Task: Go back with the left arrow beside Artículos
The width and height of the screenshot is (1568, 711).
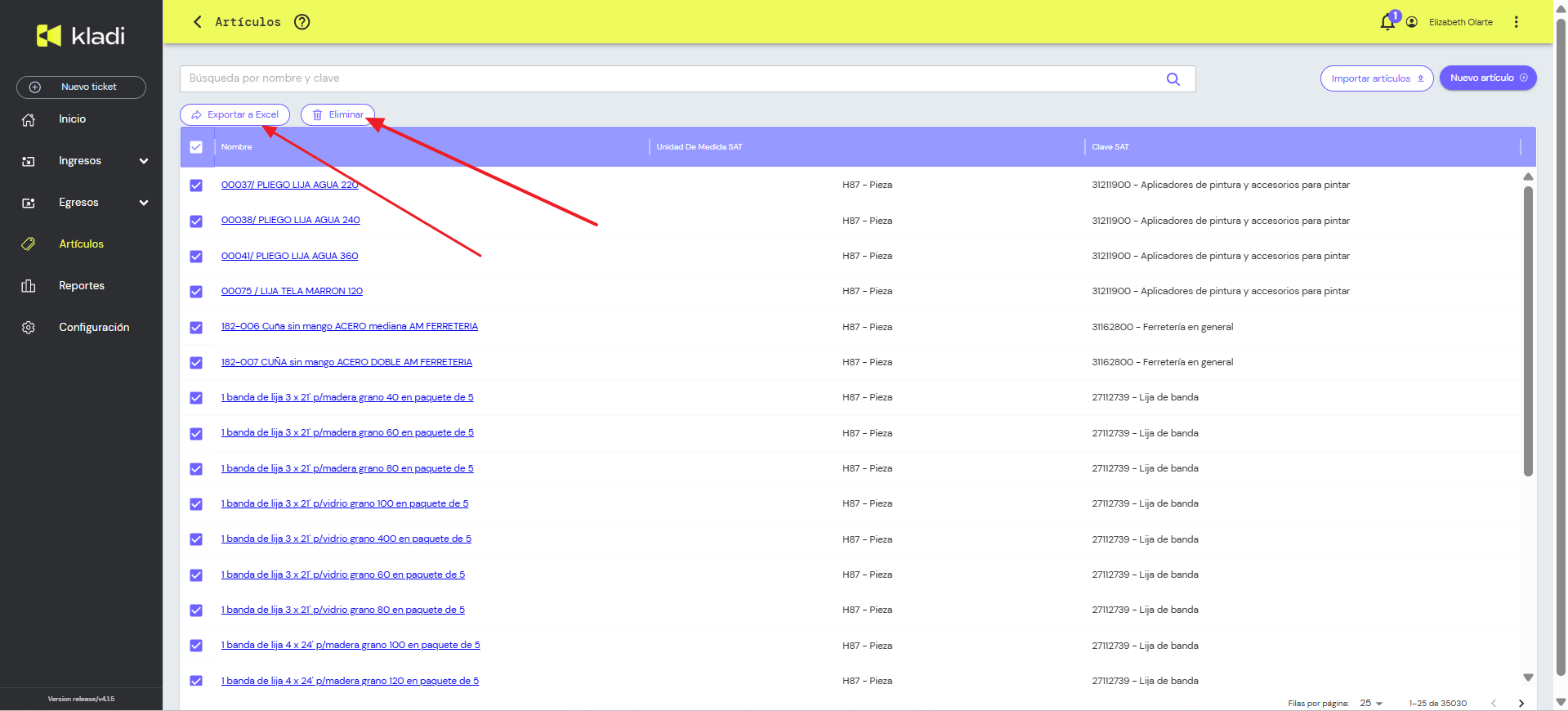Action: (x=197, y=22)
